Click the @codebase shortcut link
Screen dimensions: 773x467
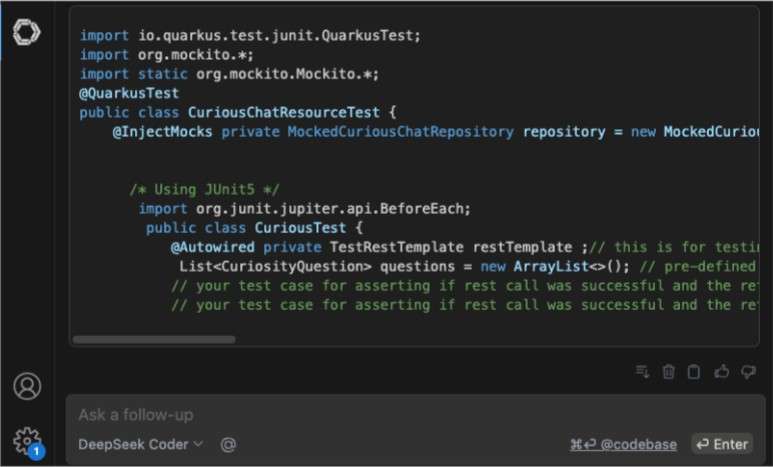coord(623,444)
